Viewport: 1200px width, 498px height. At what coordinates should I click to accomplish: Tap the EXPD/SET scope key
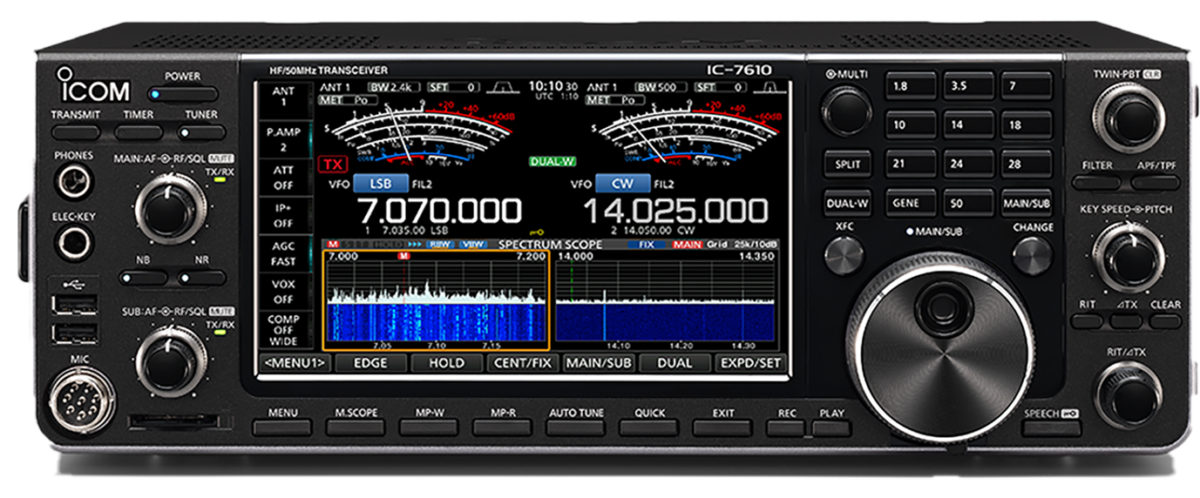(751, 364)
